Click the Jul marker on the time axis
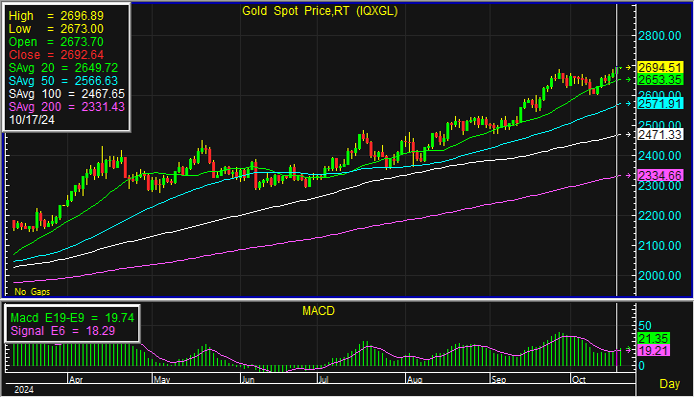Viewport: 695px width, 398px height. tap(324, 380)
